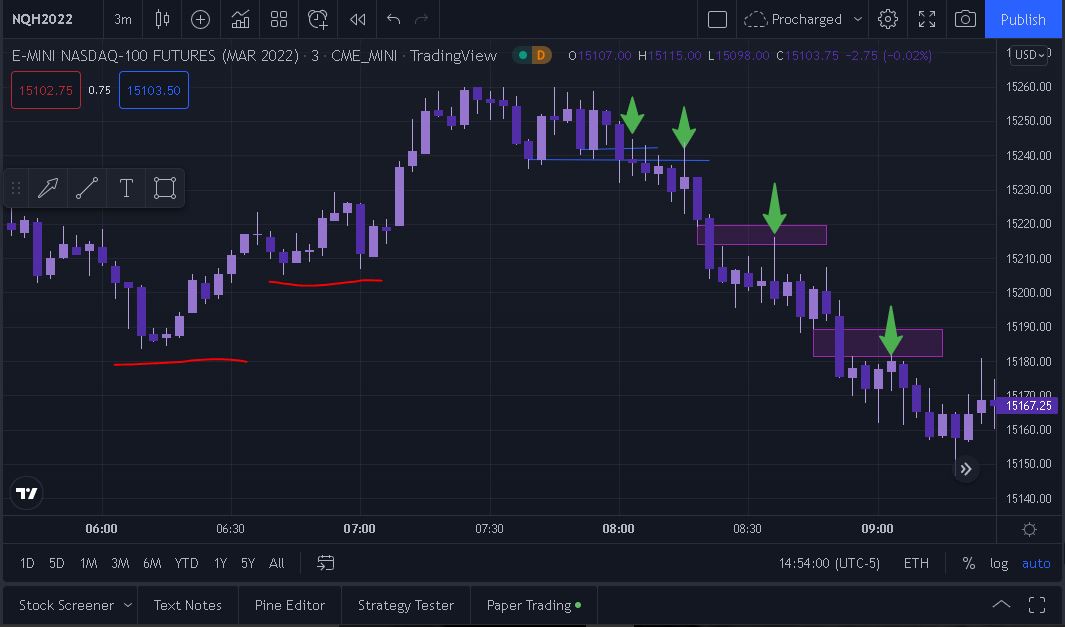Publish the chart idea

click(x=1023, y=19)
